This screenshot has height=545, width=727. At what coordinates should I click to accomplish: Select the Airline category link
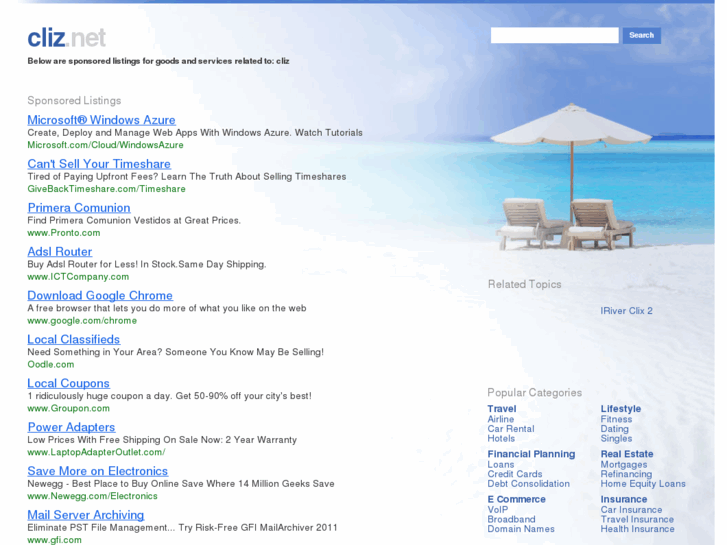click(x=500, y=419)
